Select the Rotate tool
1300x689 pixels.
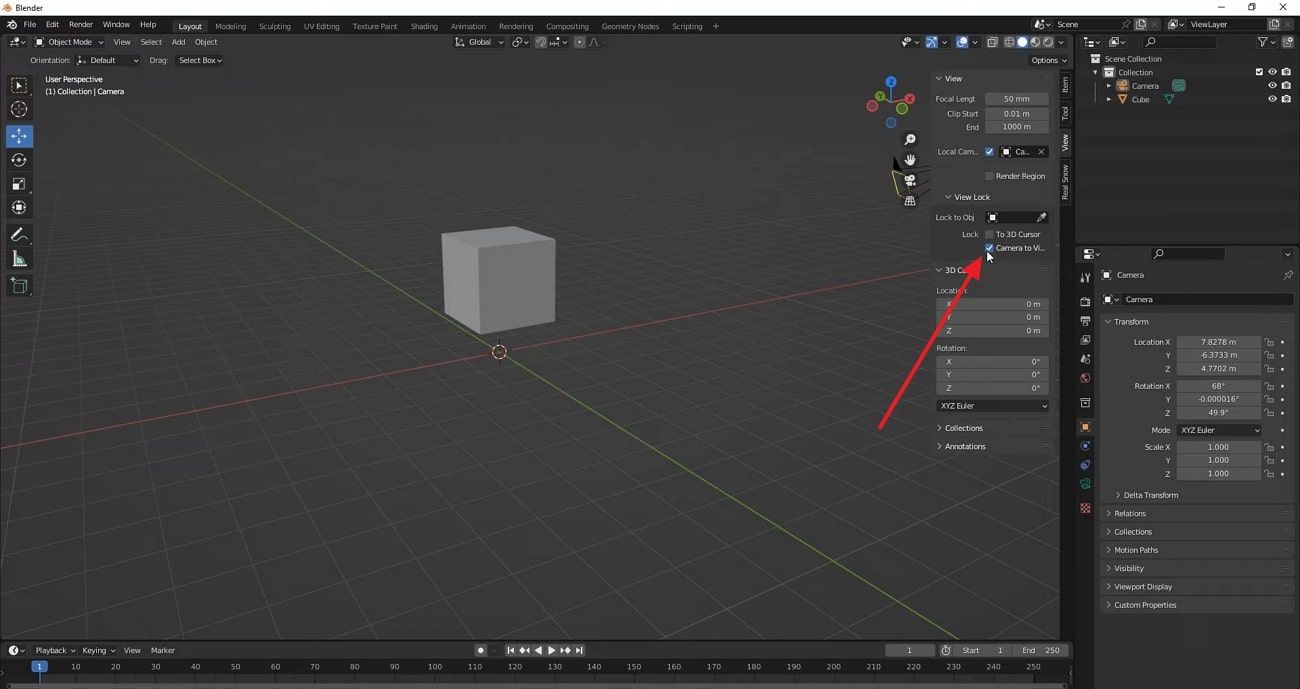coord(18,159)
